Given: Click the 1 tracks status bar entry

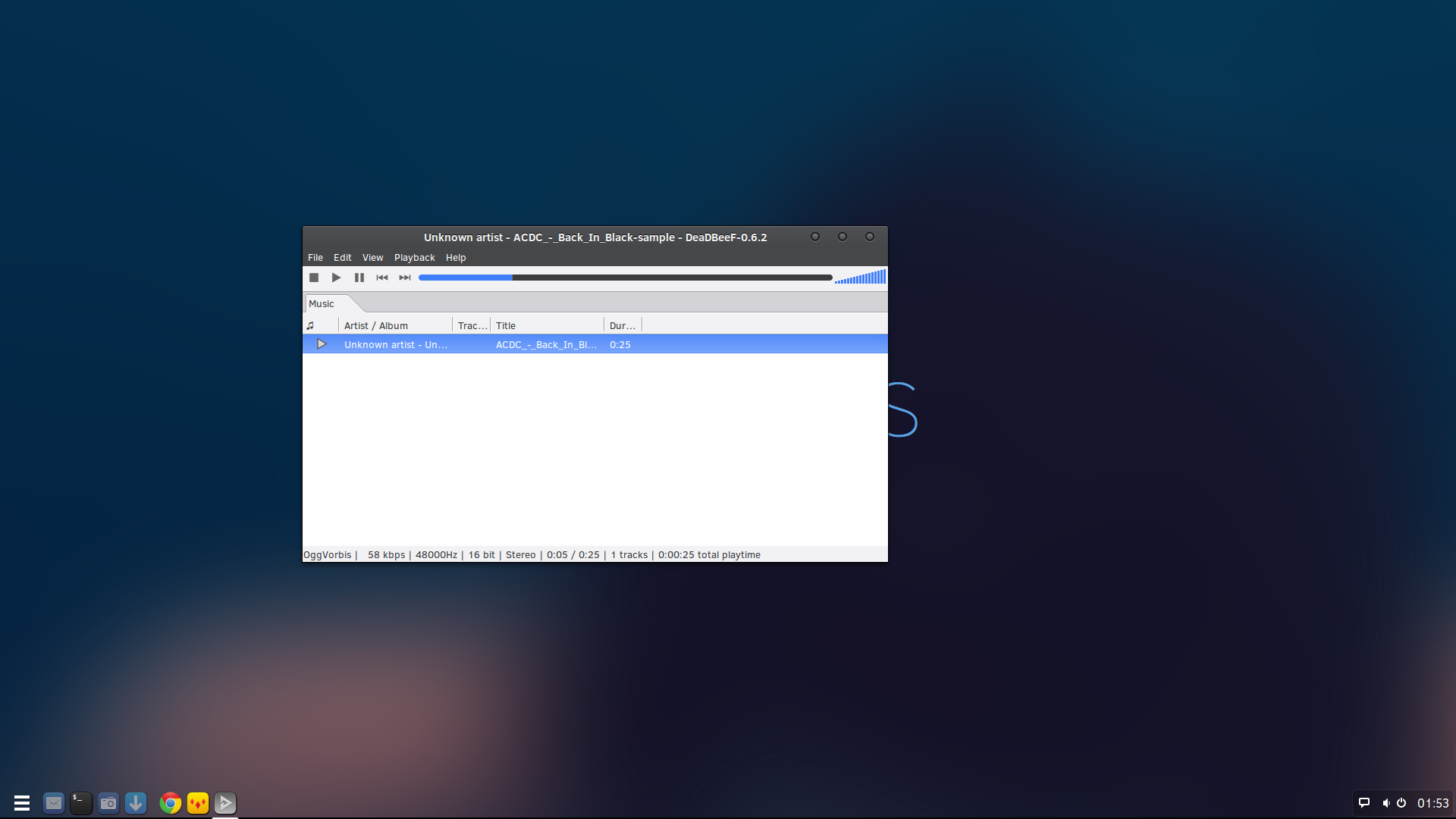Looking at the screenshot, I should (x=629, y=555).
